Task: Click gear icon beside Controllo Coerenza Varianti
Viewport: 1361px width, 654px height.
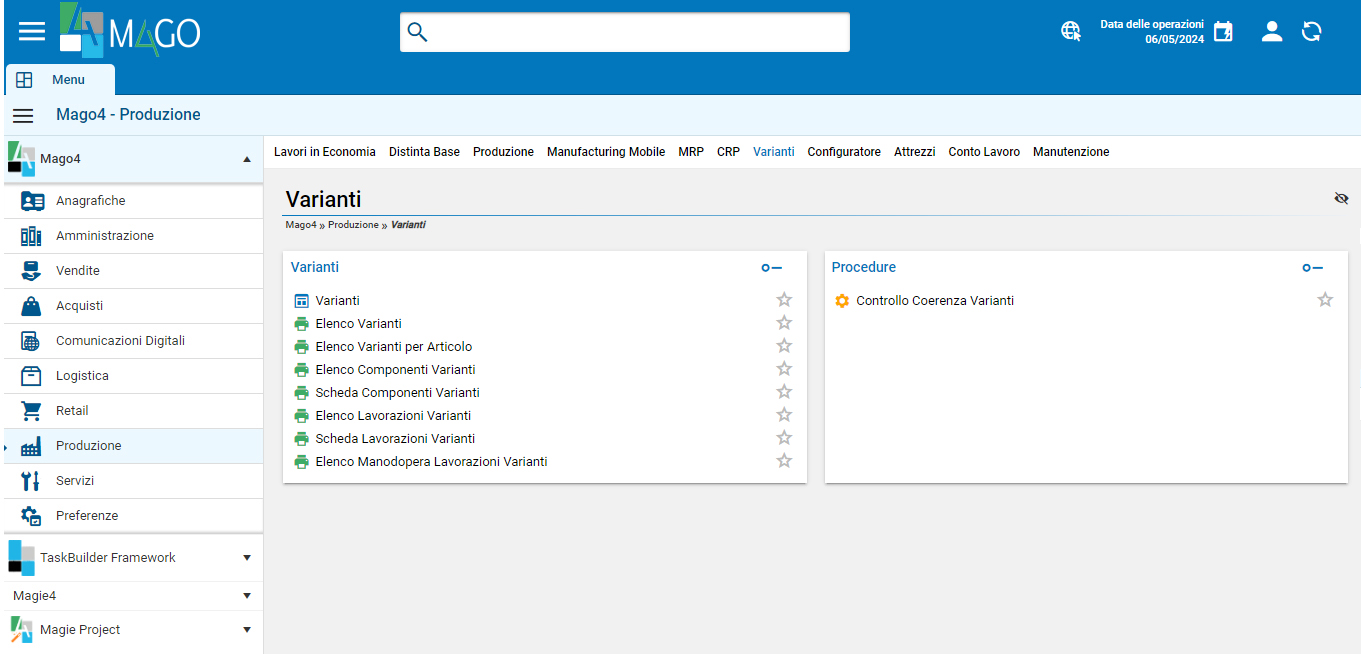Action: coord(842,301)
